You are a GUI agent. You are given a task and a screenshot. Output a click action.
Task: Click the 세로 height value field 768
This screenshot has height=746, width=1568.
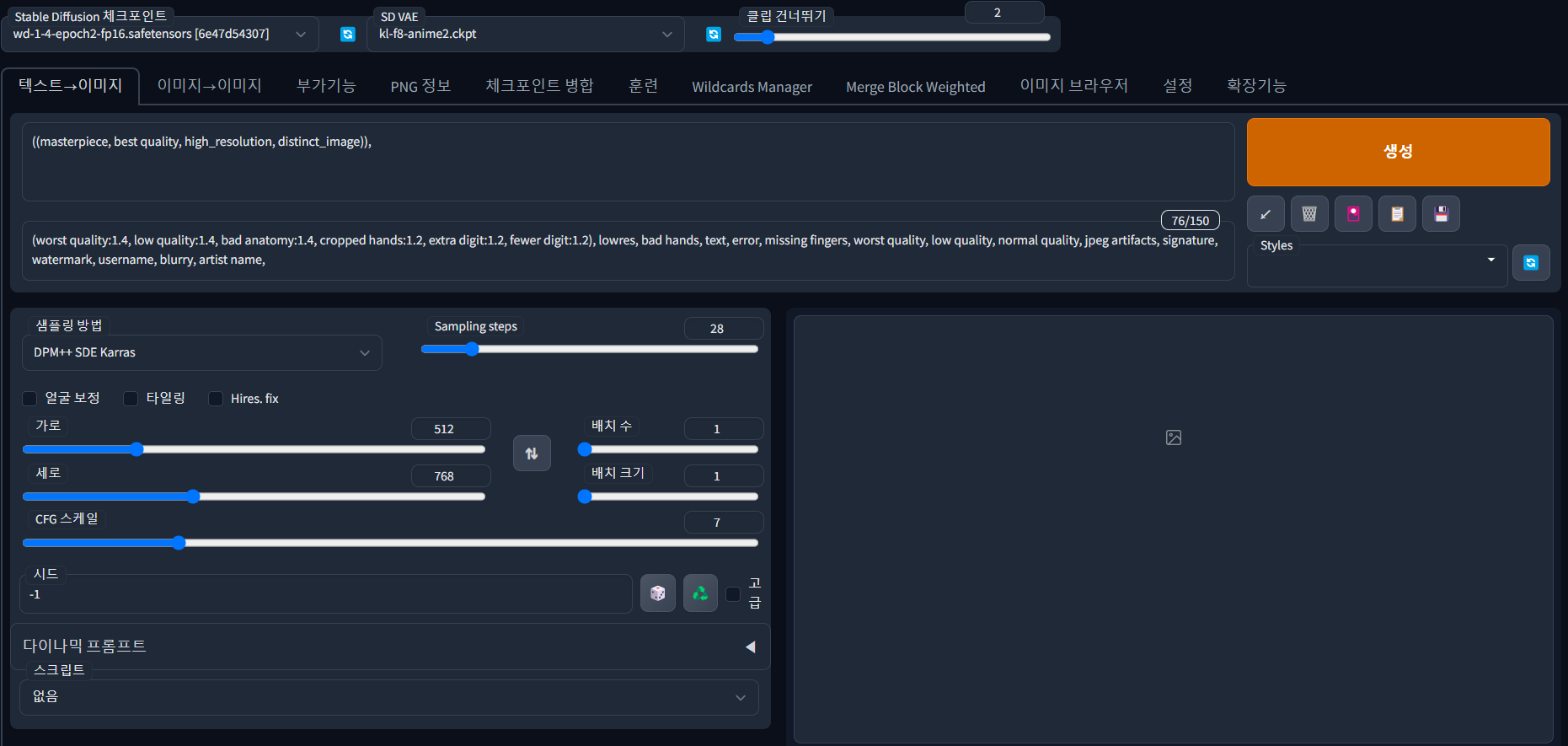coord(451,476)
